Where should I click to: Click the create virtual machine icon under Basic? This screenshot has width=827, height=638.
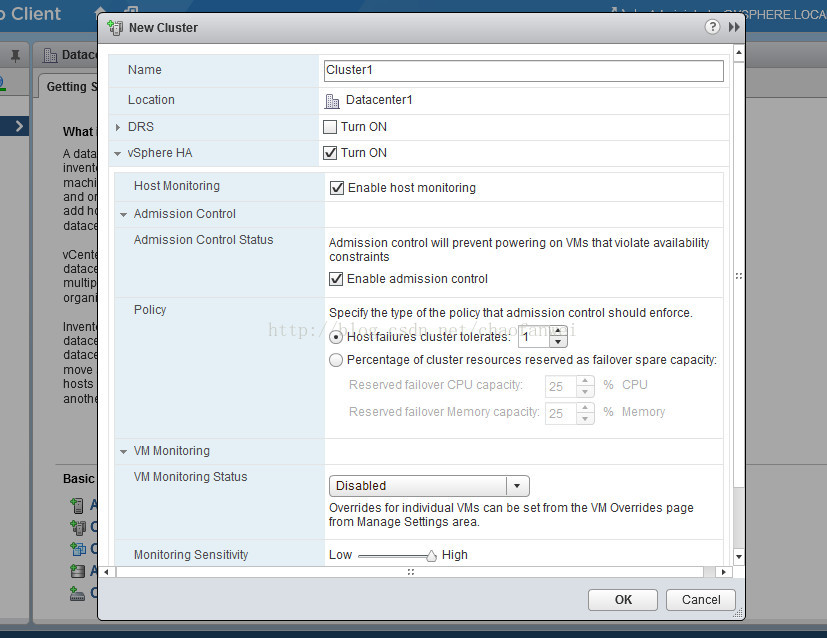78,548
